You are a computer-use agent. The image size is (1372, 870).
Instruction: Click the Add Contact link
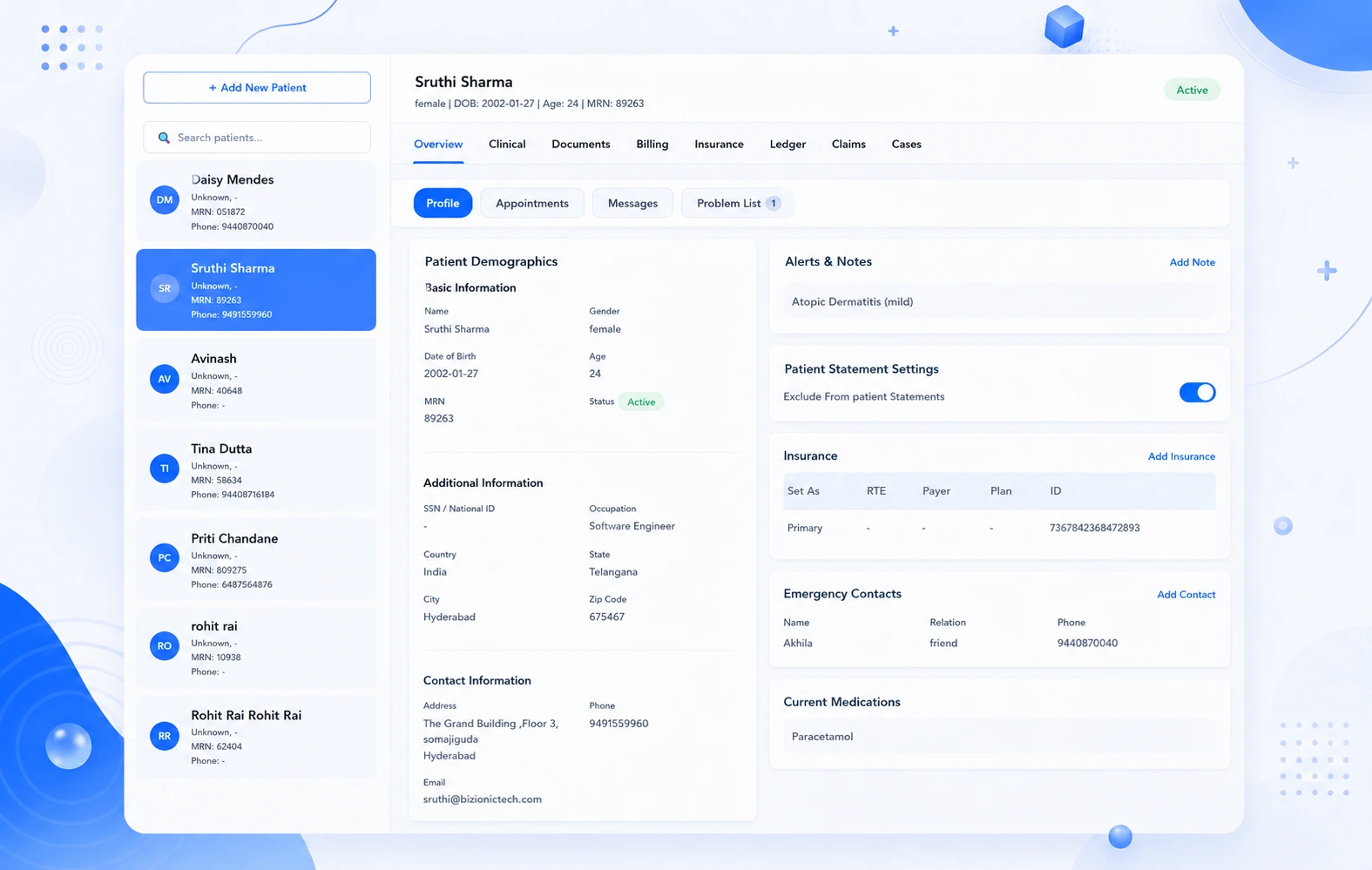[x=1186, y=595]
